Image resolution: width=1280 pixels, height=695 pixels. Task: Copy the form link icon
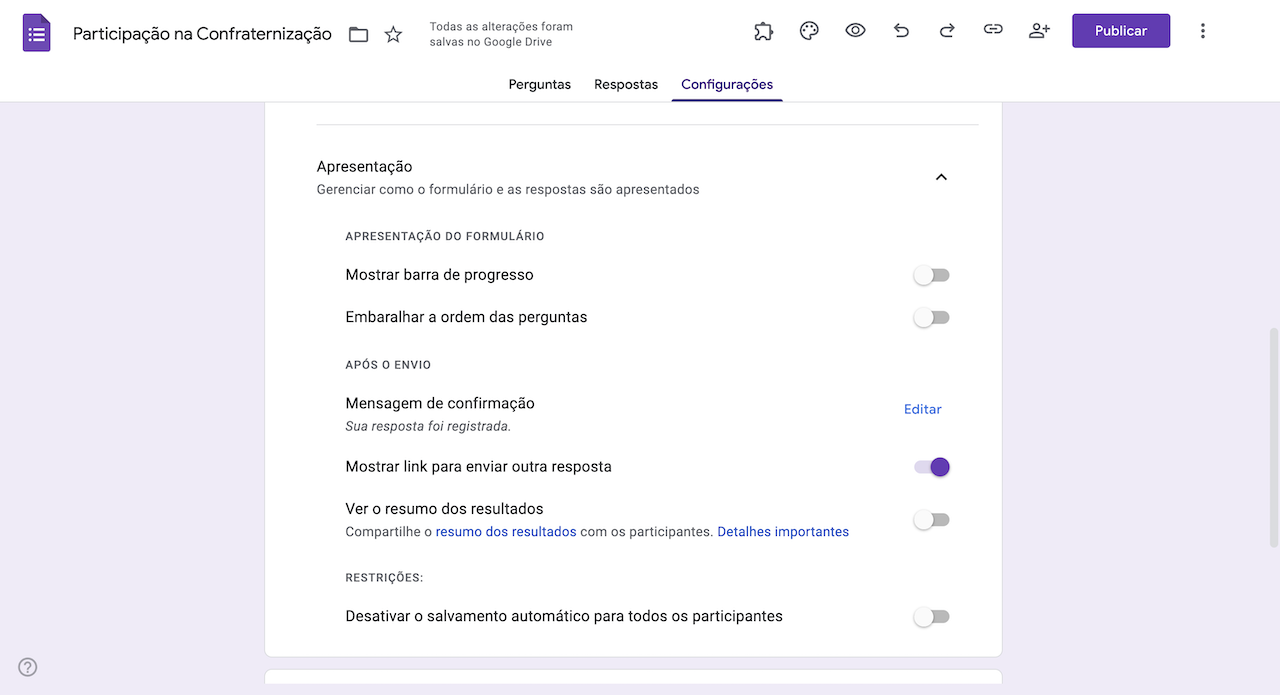click(993, 30)
